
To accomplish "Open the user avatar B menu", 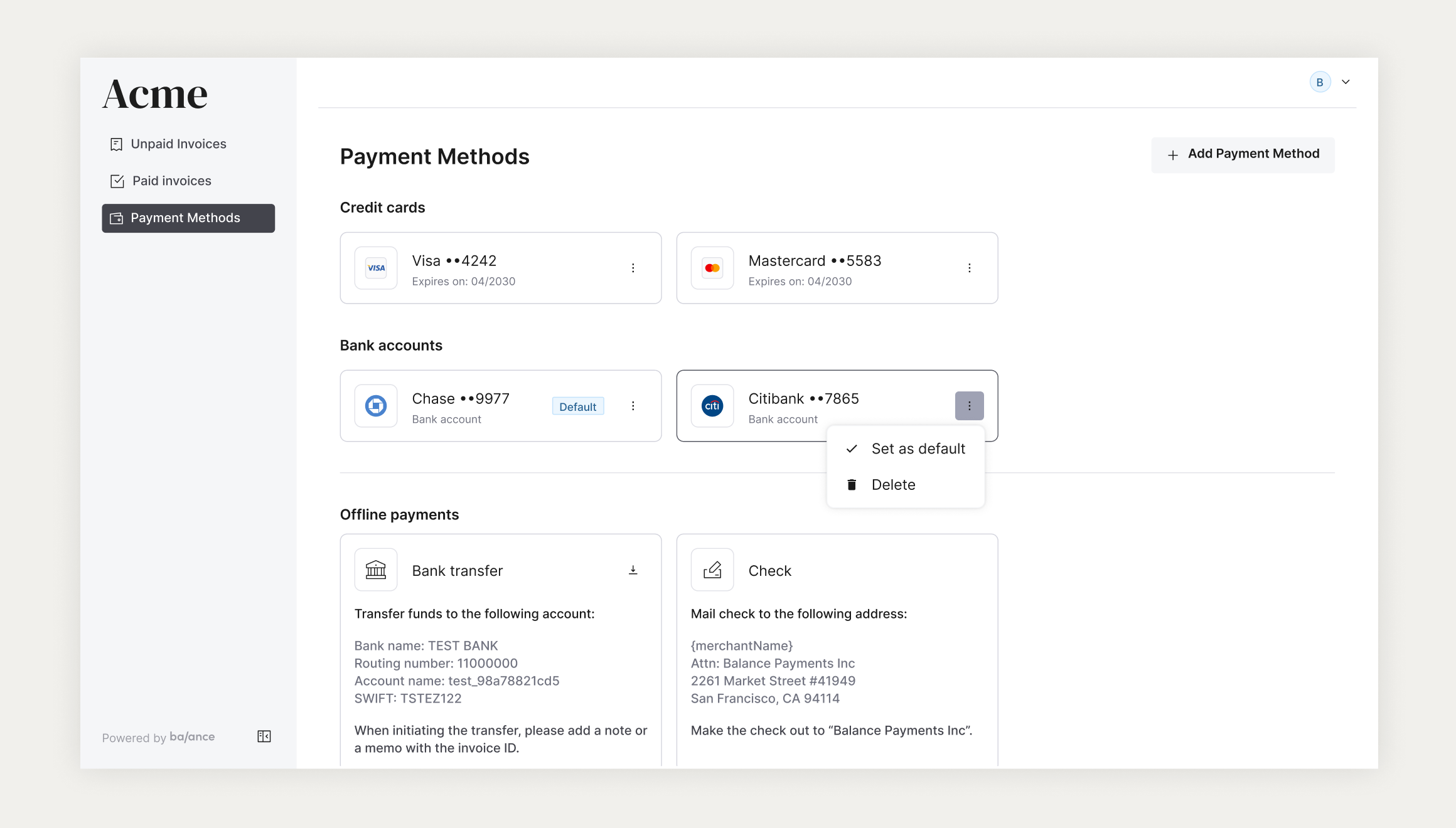I will point(1320,82).
